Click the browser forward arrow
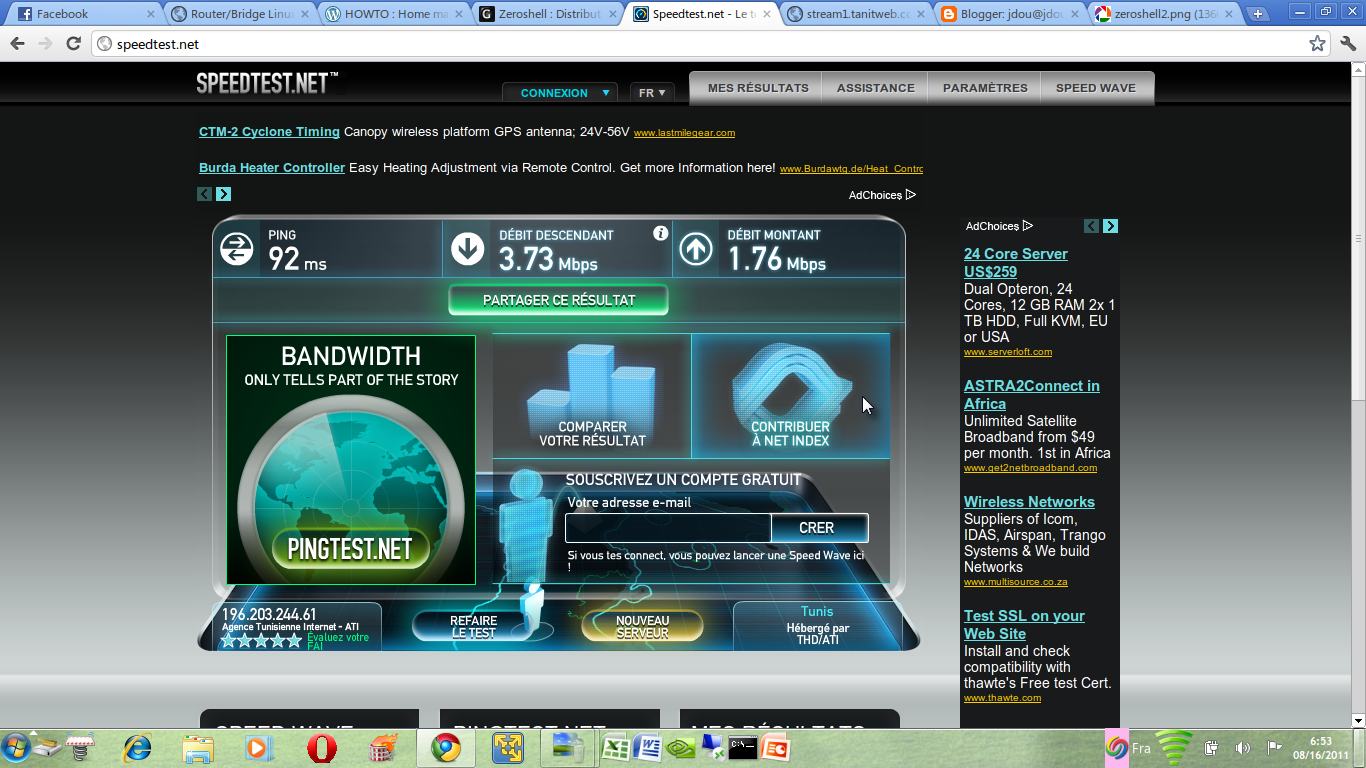1366x768 pixels. point(45,44)
